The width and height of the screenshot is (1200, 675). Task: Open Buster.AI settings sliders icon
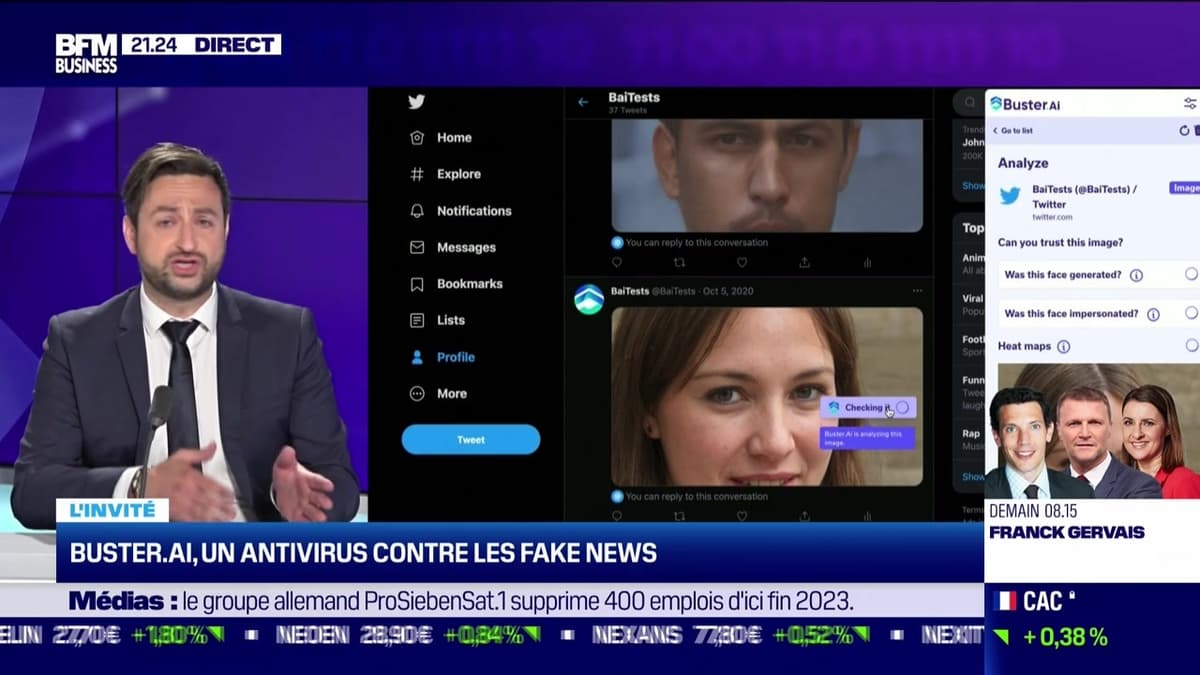pyautogui.click(x=1190, y=103)
